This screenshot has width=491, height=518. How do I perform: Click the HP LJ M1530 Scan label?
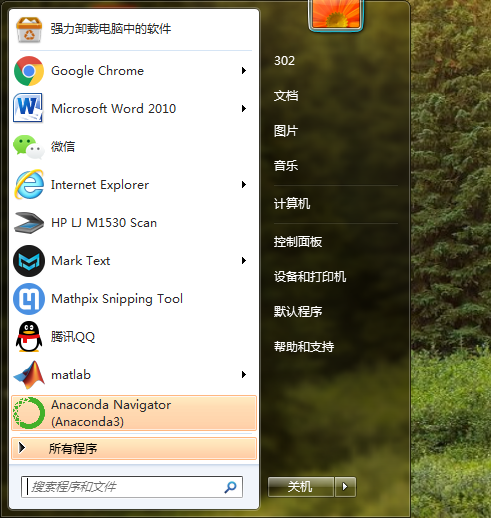point(104,223)
